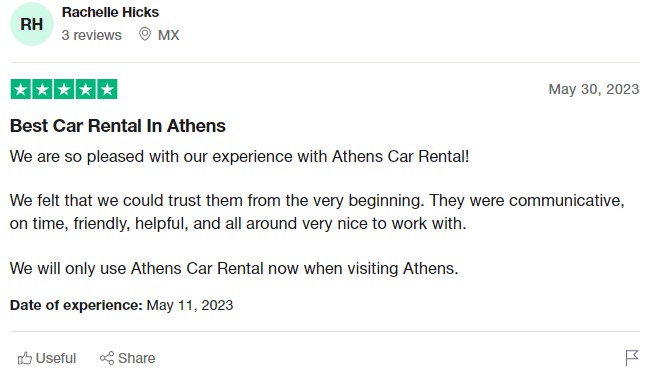Click the May 11, 2023 experience date
Image resolution: width=649 pixels, height=370 pixels.
190,305
